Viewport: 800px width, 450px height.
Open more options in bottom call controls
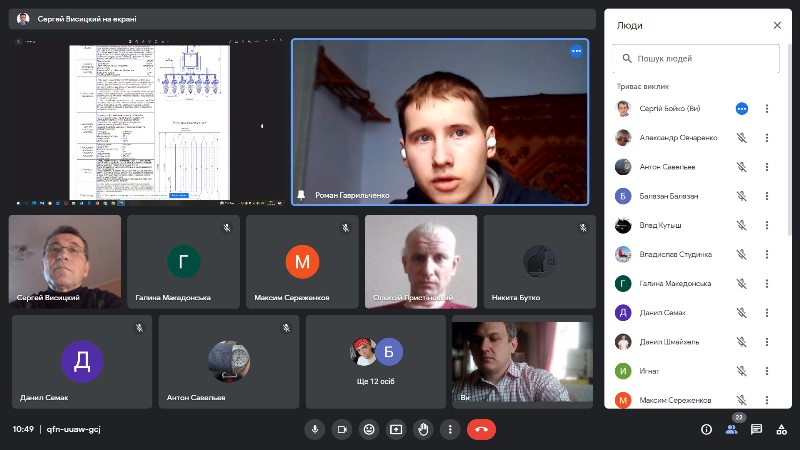click(450, 429)
